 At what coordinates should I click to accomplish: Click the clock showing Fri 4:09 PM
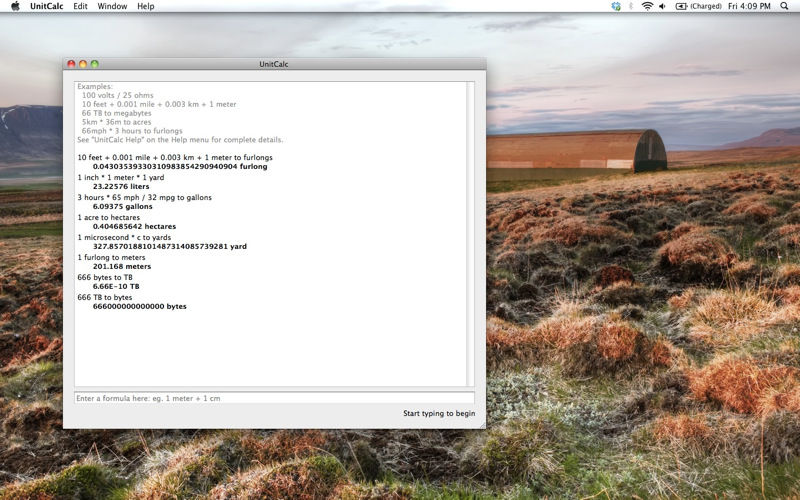(749, 6)
